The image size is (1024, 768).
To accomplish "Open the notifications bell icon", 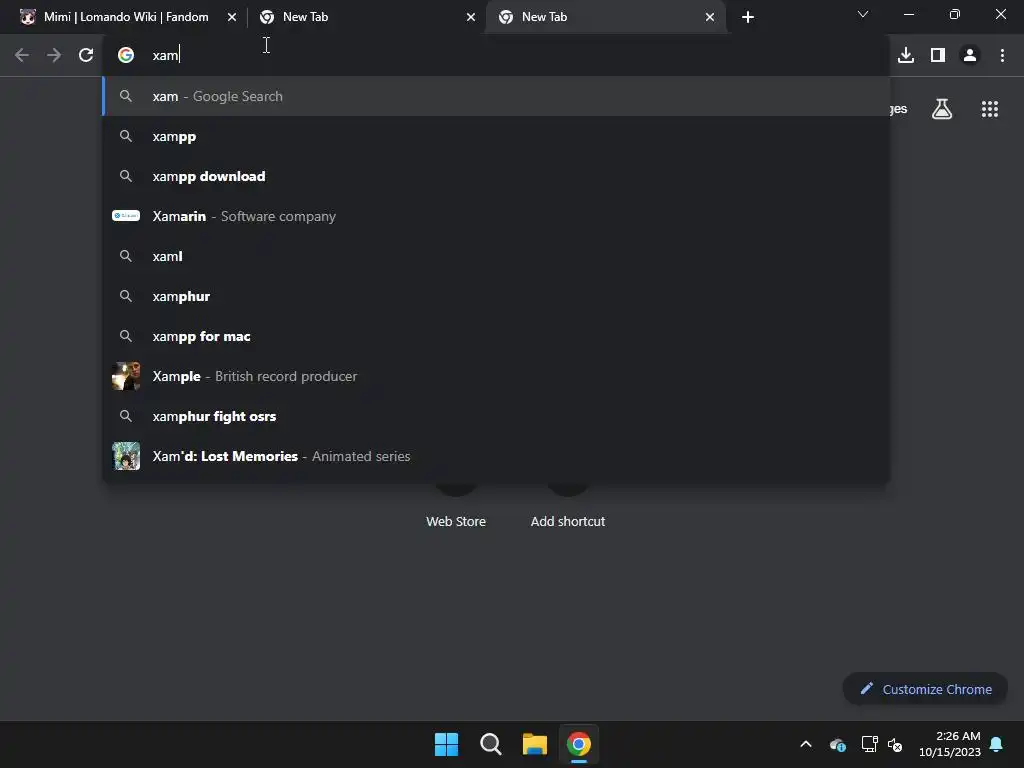I will [997, 744].
